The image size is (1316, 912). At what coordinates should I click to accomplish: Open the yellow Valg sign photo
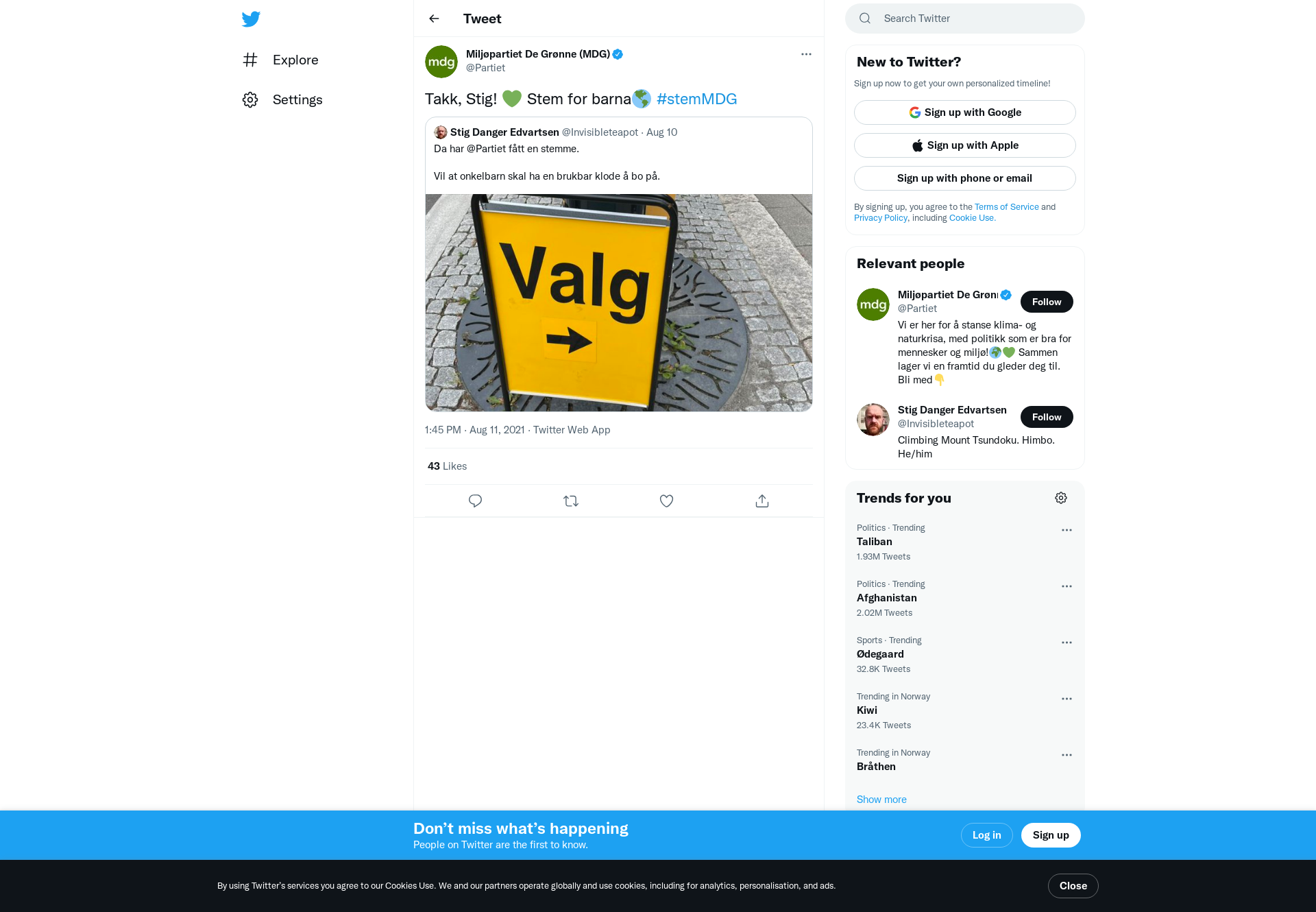pos(619,302)
